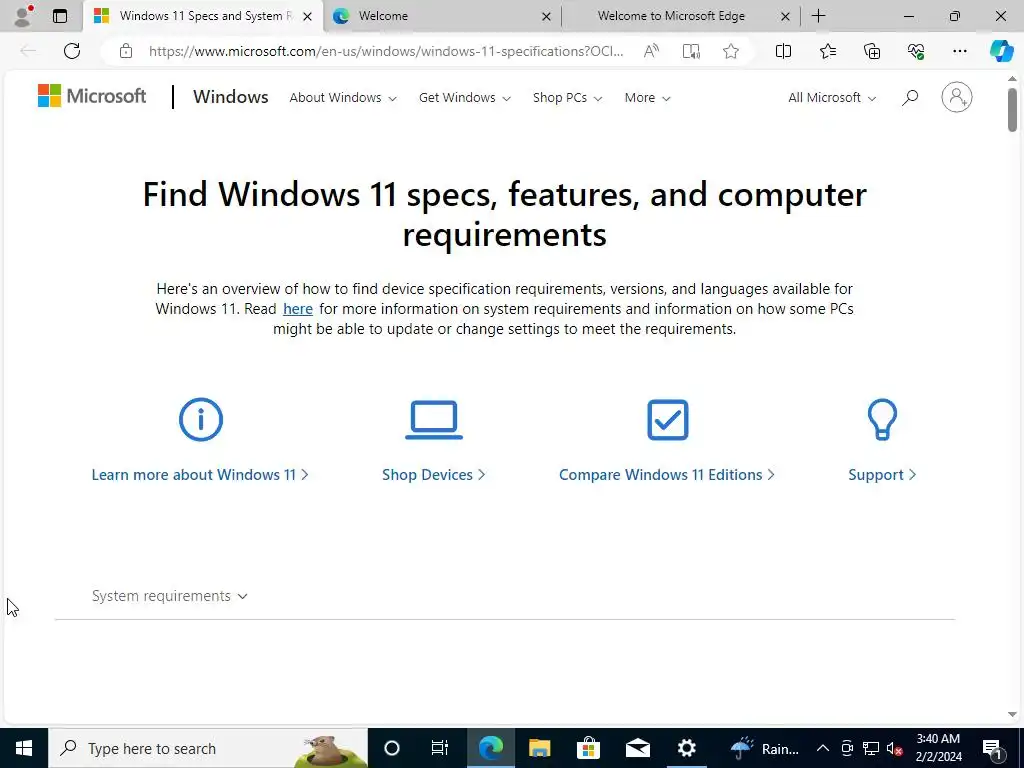Click the taskbar search box

click(208, 748)
